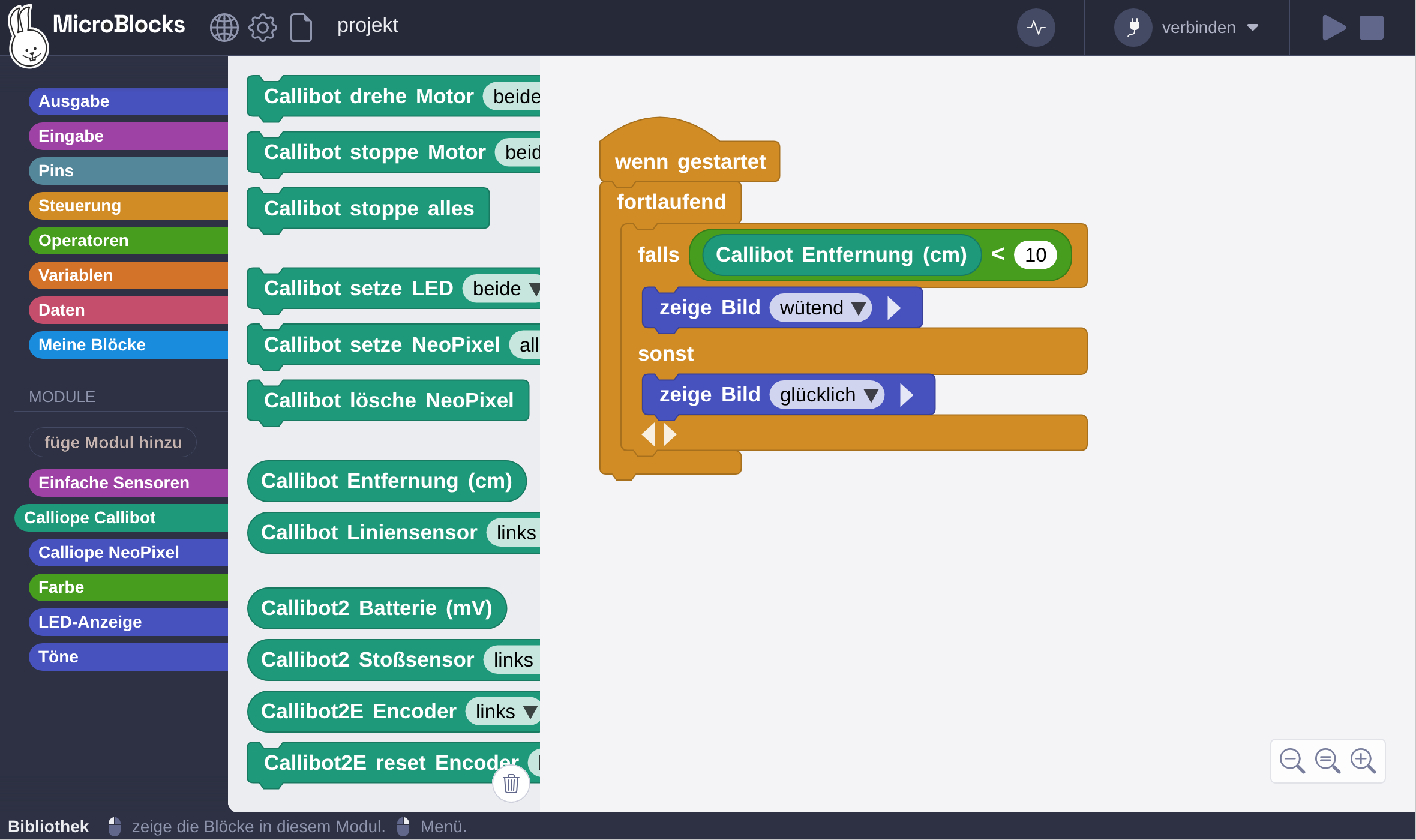Click the project name 'projekt'
This screenshot has height=840, width=1416.
tap(368, 25)
